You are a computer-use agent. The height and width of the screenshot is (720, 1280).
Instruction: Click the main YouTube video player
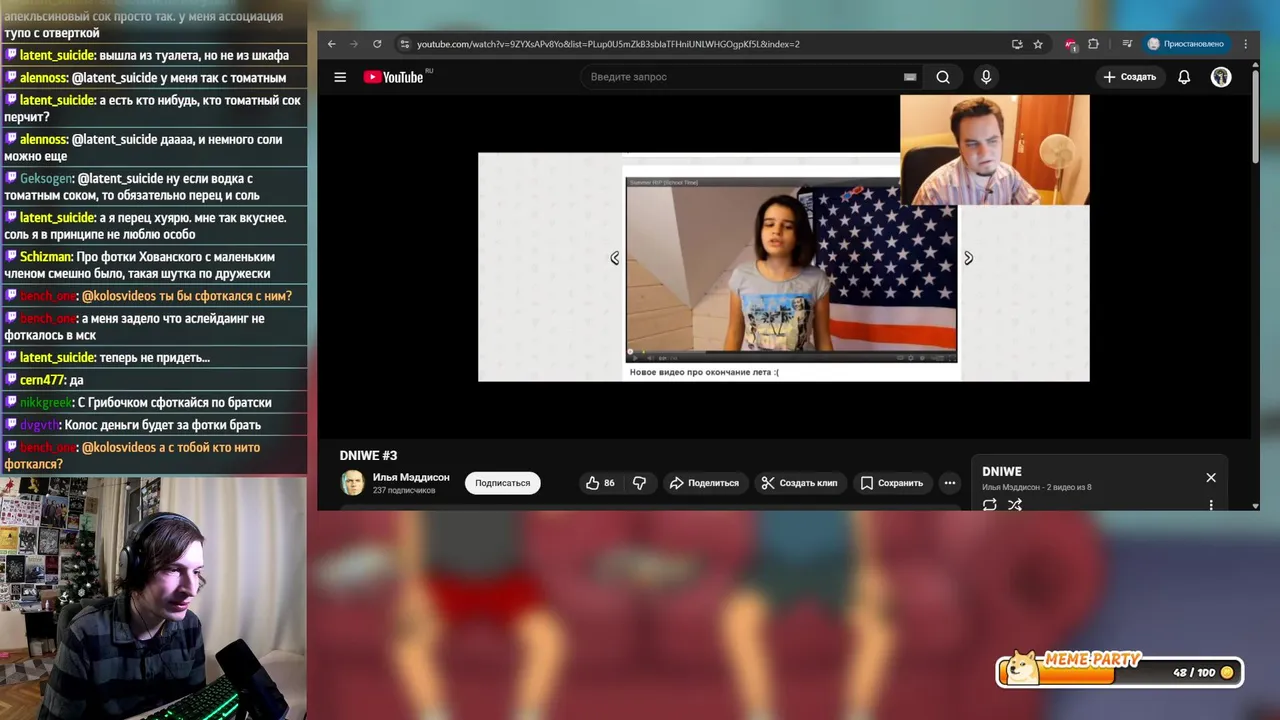click(x=783, y=266)
